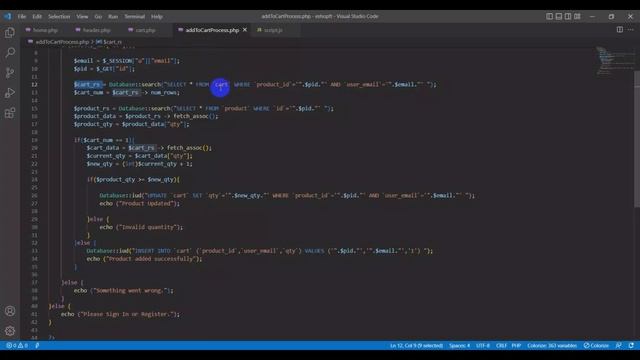Click the notifications bell in status bar
The width and height of the screenshot is (640, 360).
(631, 345)
